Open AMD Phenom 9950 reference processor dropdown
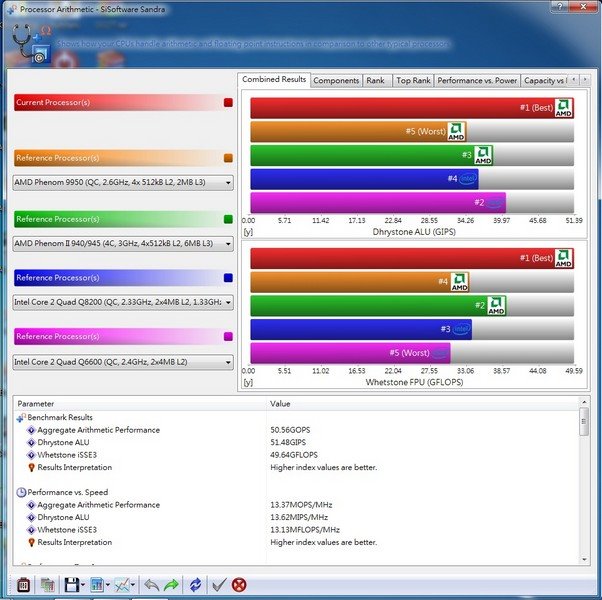The width and height of the screenshot is (602, 600). pyautogui.click(x=123, y=182)
